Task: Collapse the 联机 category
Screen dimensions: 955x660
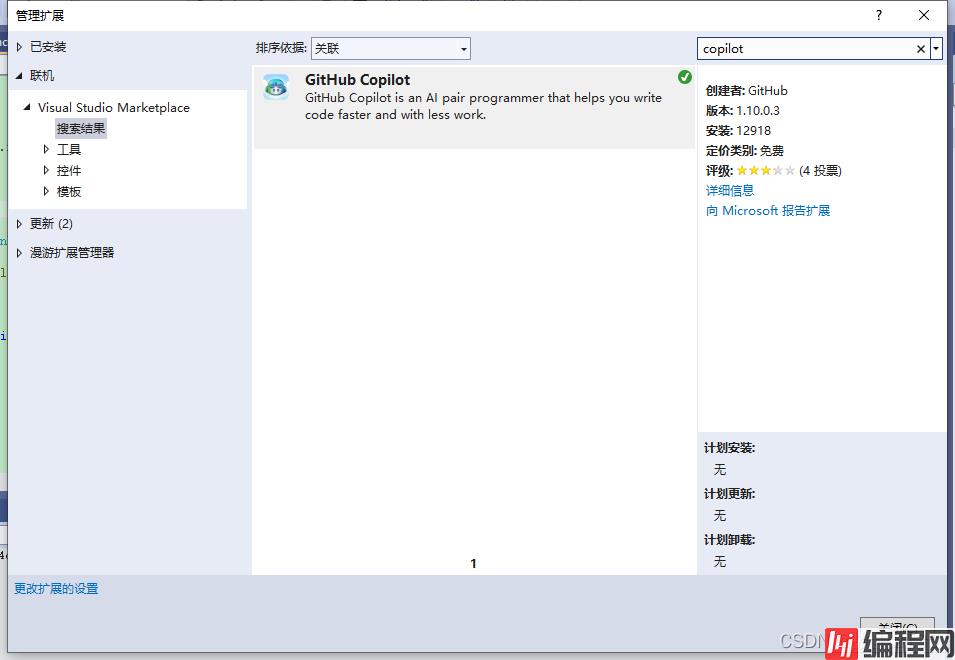Action: (x=19, y=75)
